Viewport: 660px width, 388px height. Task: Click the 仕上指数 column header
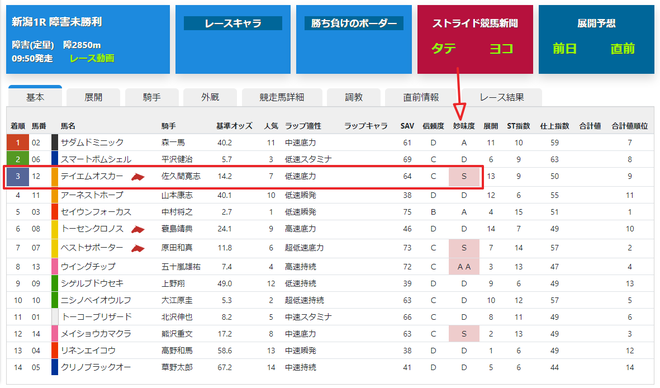click(x=555, y=126)
